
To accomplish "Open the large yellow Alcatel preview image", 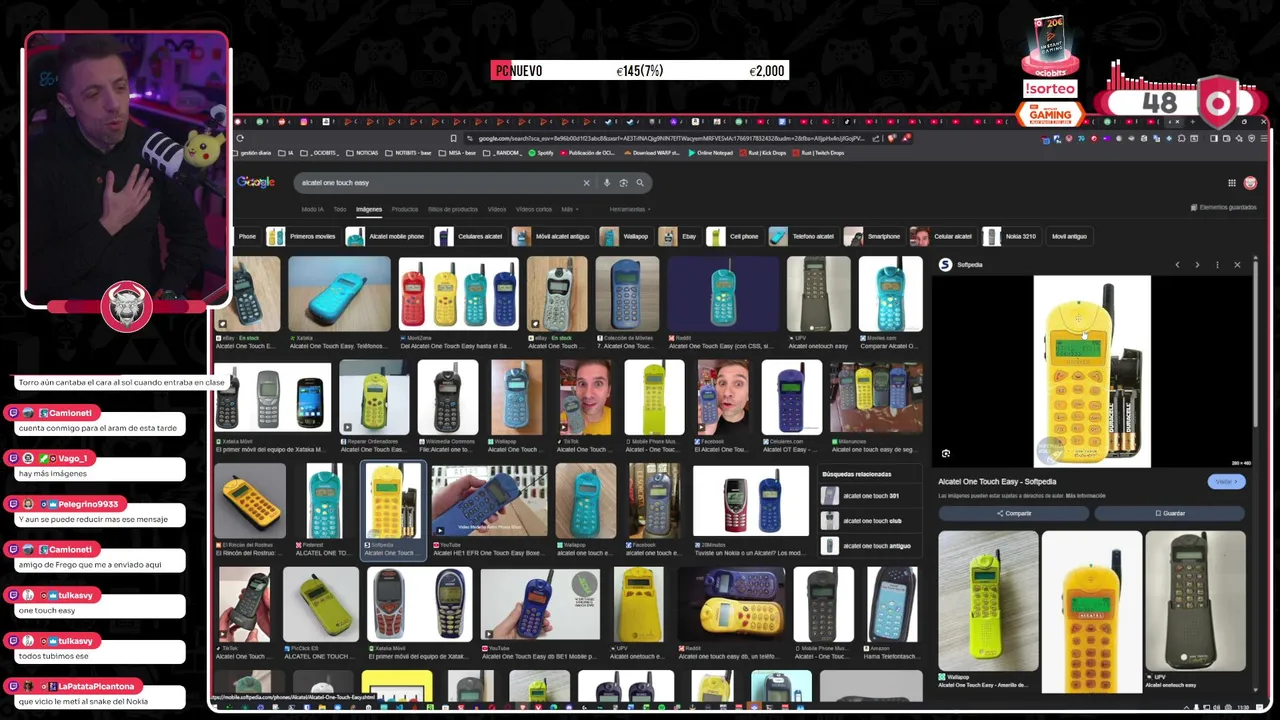I will tap(1092, 371).
